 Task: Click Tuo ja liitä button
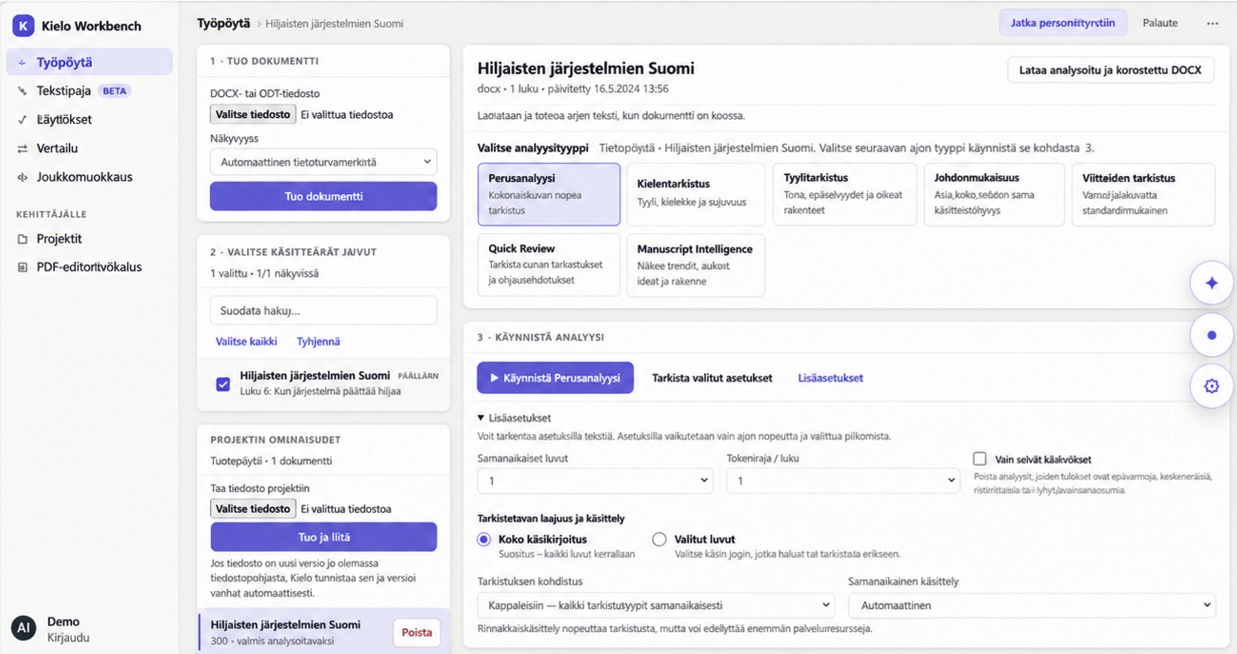[323, 537]
